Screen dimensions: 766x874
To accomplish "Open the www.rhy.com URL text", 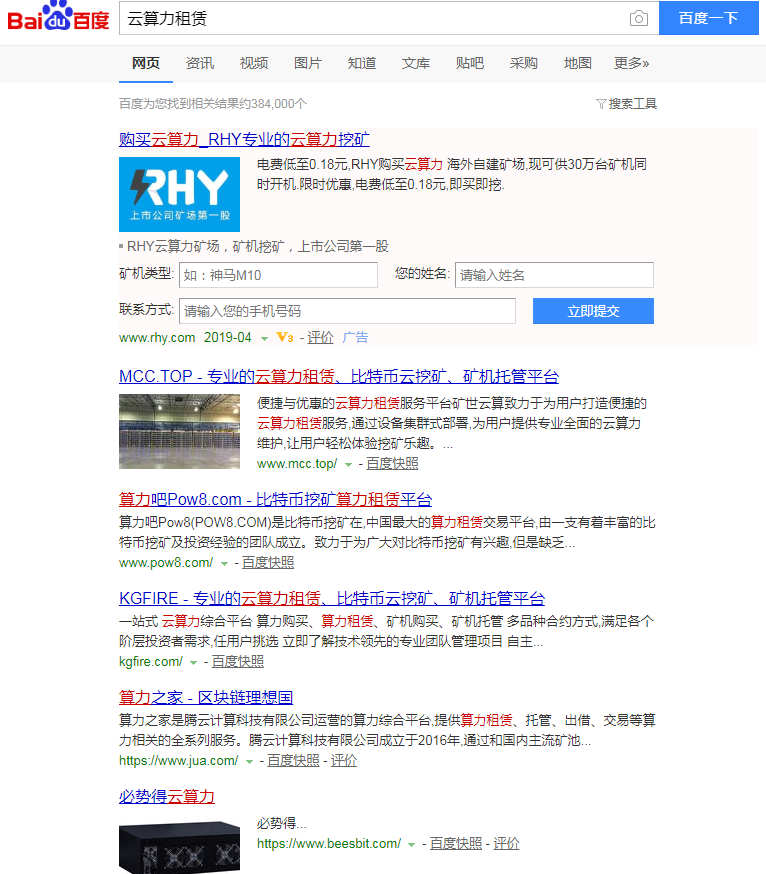I will point(157,337).
